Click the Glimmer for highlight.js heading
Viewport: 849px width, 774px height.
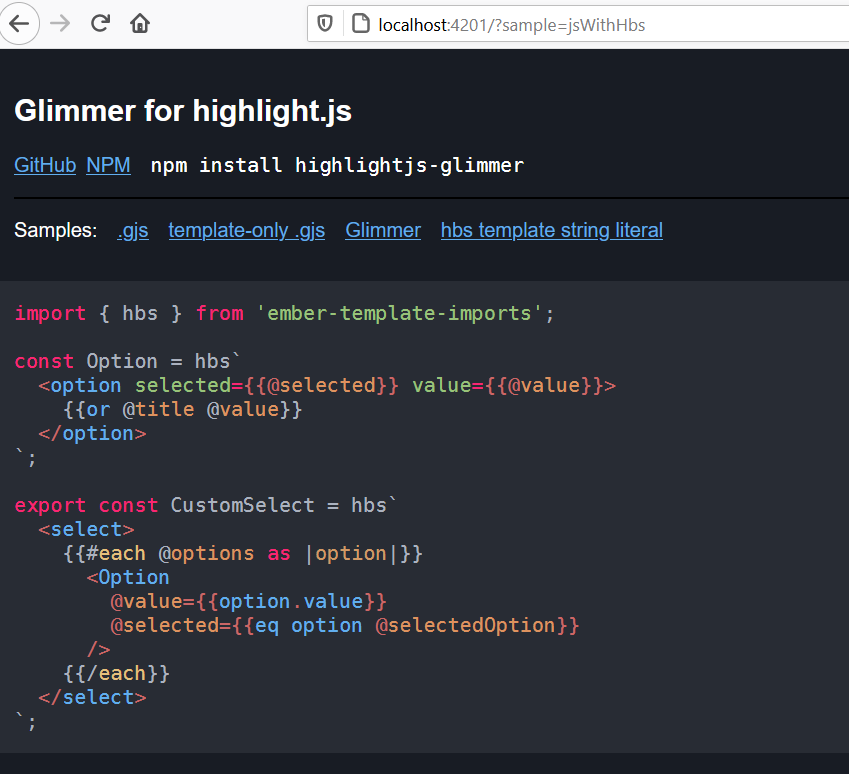coord(183,110)
